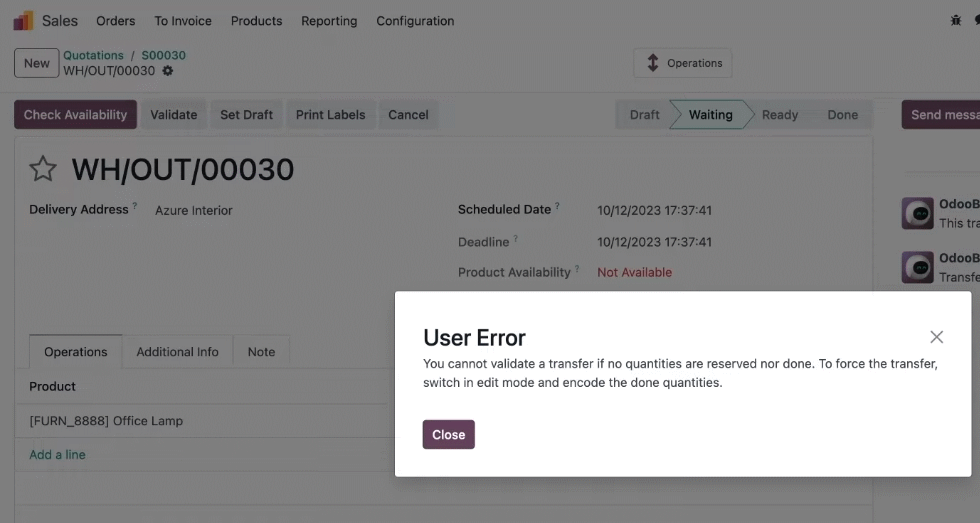Click the Scheduled Date help question mark
The image size is (980, 523).
pos(557,206)
